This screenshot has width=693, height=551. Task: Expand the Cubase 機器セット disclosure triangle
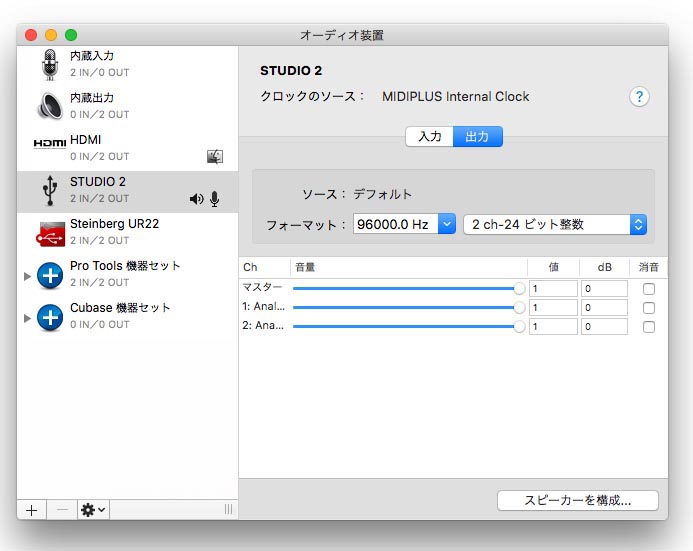point(27,318)
